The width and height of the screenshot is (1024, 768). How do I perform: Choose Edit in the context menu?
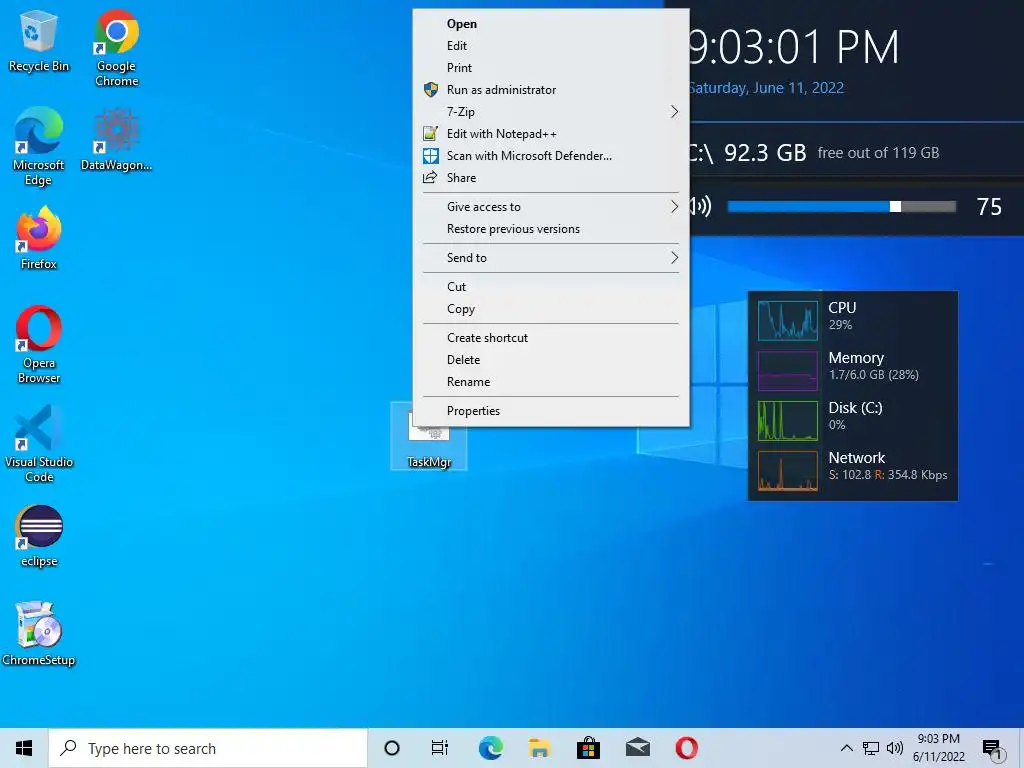point(551,46)
